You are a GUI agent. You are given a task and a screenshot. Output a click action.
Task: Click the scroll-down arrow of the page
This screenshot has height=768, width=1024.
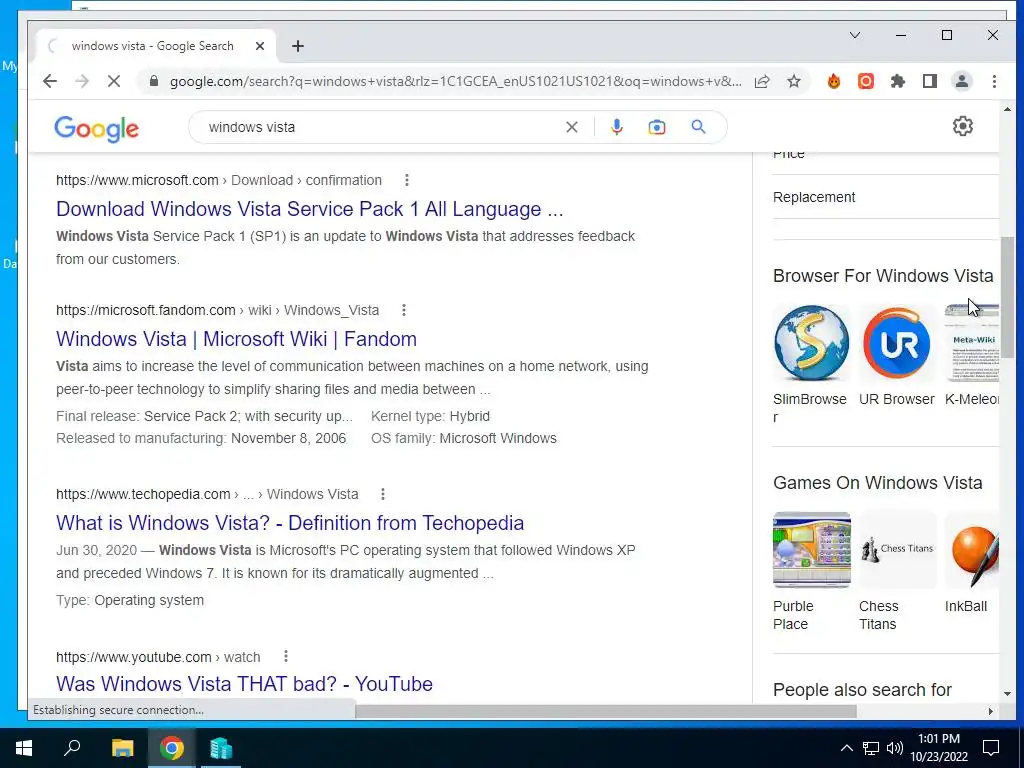1007,694
